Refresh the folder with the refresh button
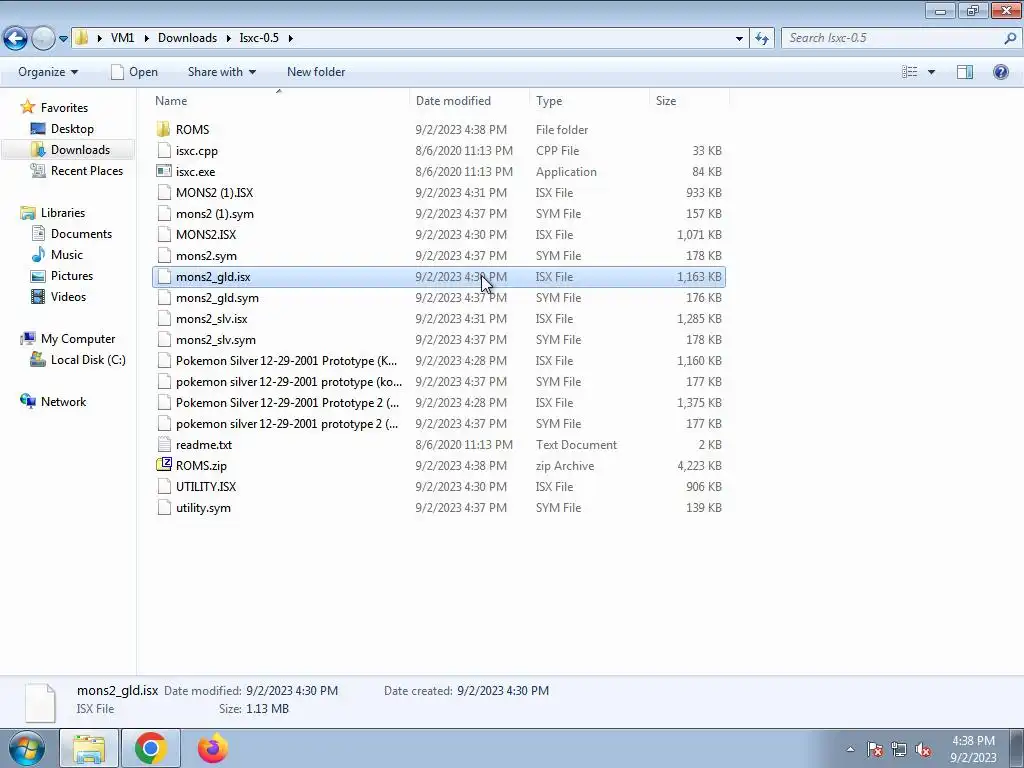The width and height of the screenshot is (1024, 768). tap(761, 39)
